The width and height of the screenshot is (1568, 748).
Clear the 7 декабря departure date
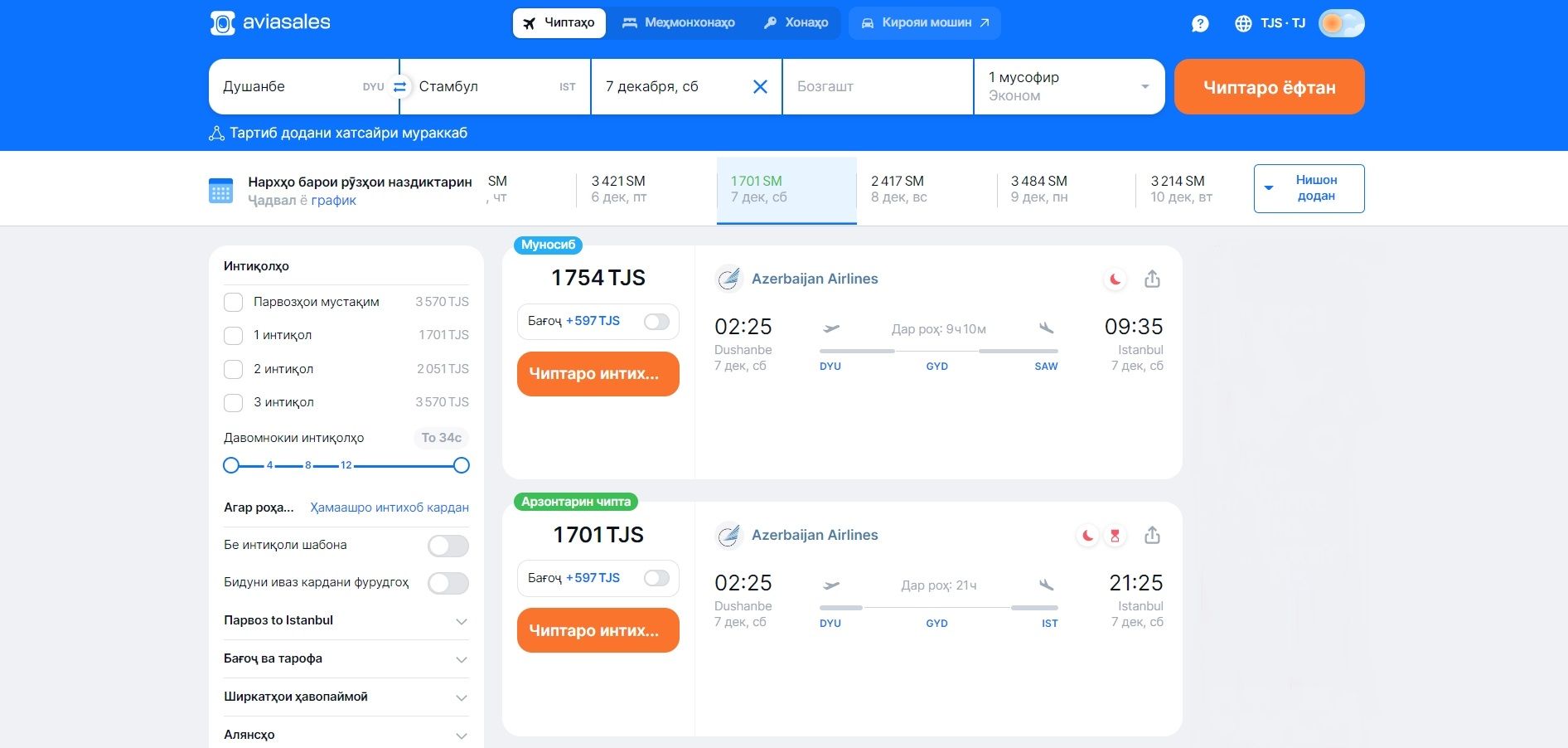(760, 86)
